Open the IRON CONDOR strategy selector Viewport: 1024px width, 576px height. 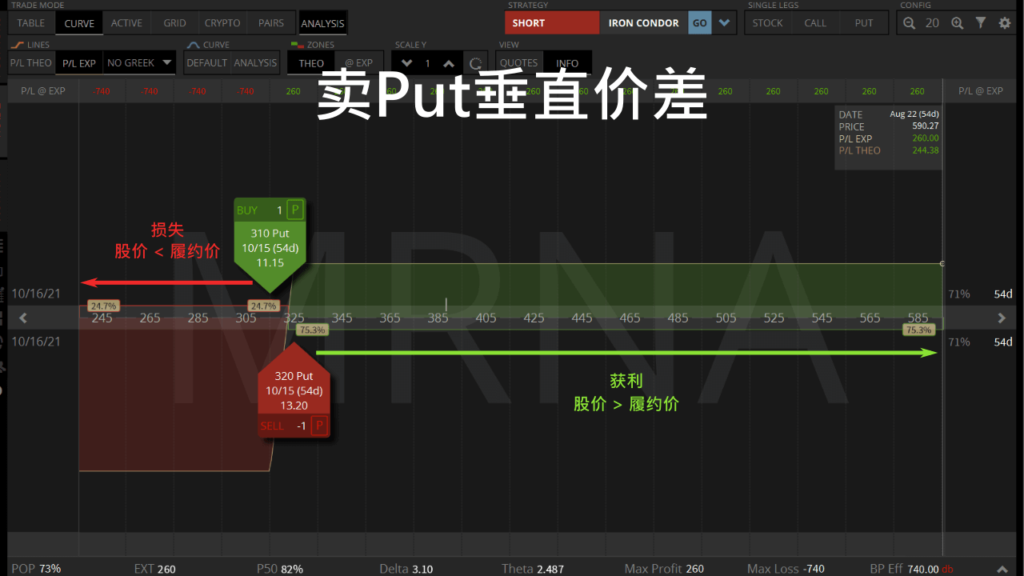[x=643, y=23]
